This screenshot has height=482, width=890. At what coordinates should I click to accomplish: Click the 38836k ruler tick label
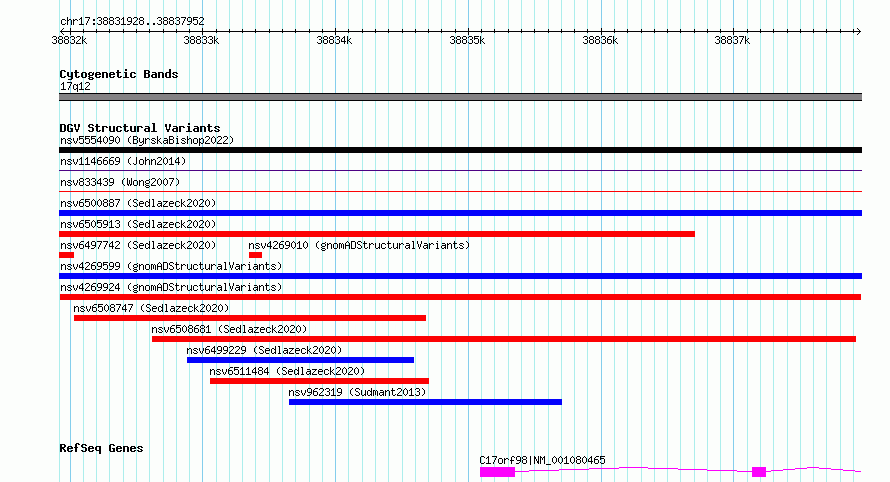pyautogui.click(x=600, y=40)
